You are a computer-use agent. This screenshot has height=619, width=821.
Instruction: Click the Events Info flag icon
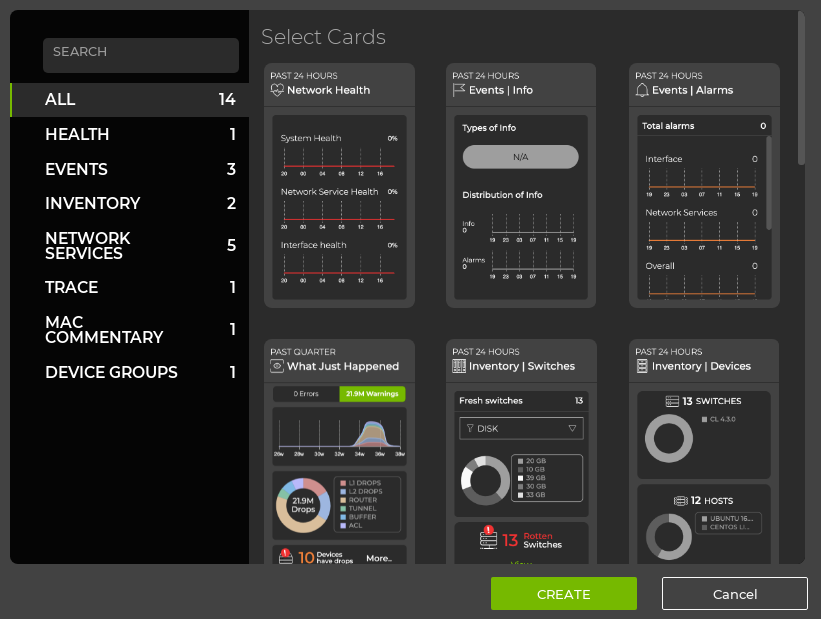[459, 90]
